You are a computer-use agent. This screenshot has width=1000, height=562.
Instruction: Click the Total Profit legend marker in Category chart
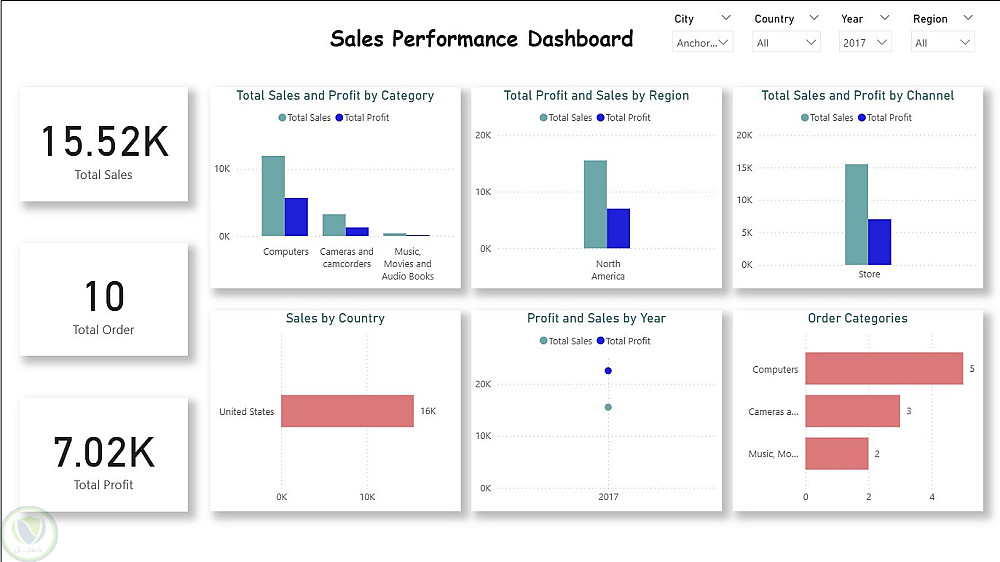click(339, 118)
